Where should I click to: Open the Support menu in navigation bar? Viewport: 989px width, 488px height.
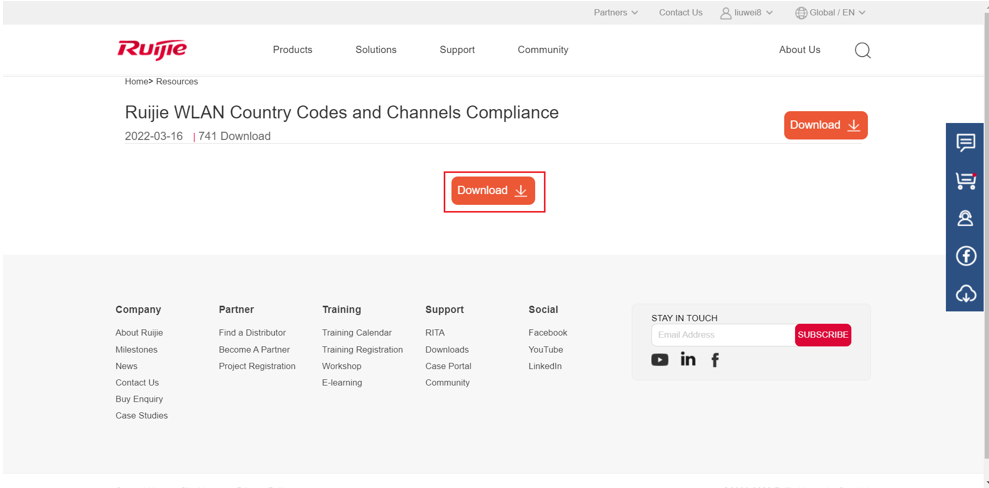pos(457,50)
